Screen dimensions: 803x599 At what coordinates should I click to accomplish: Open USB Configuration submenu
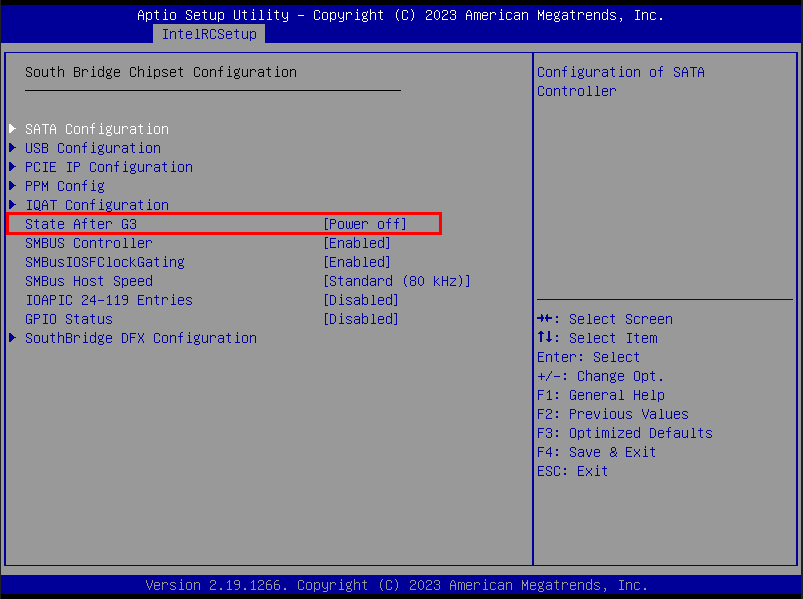pyautogui.click(x=93, y=148)
